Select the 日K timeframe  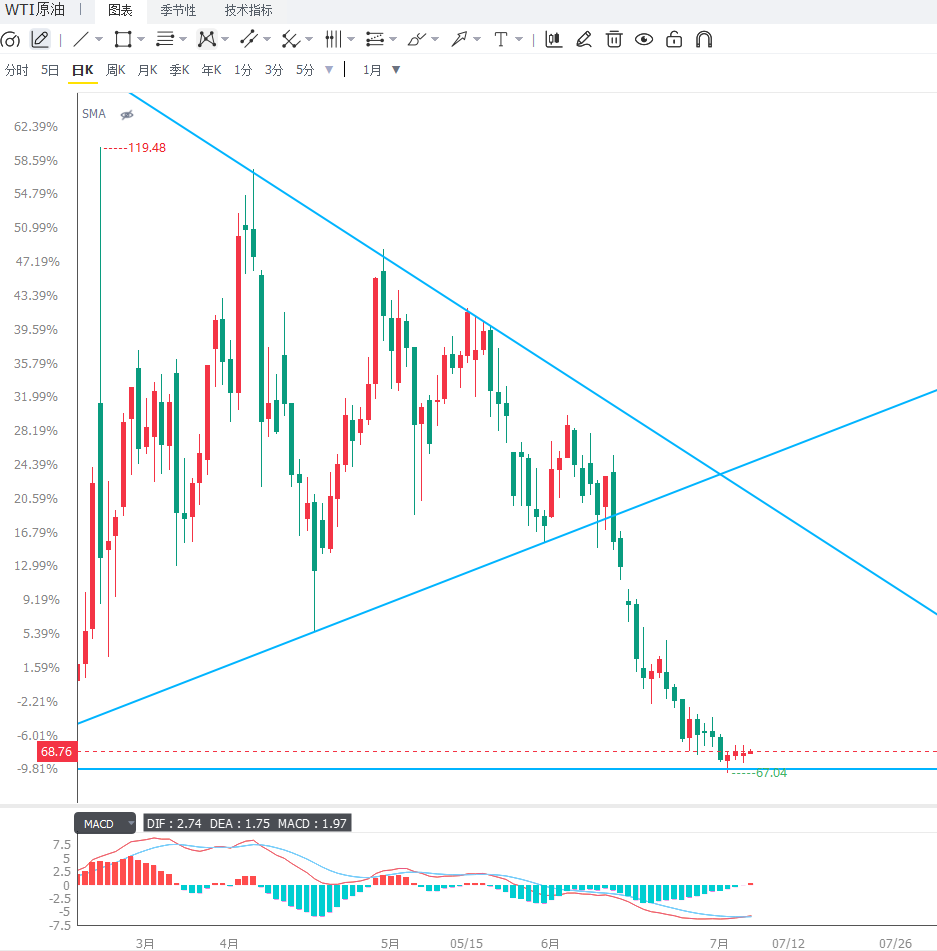[82, 70]
